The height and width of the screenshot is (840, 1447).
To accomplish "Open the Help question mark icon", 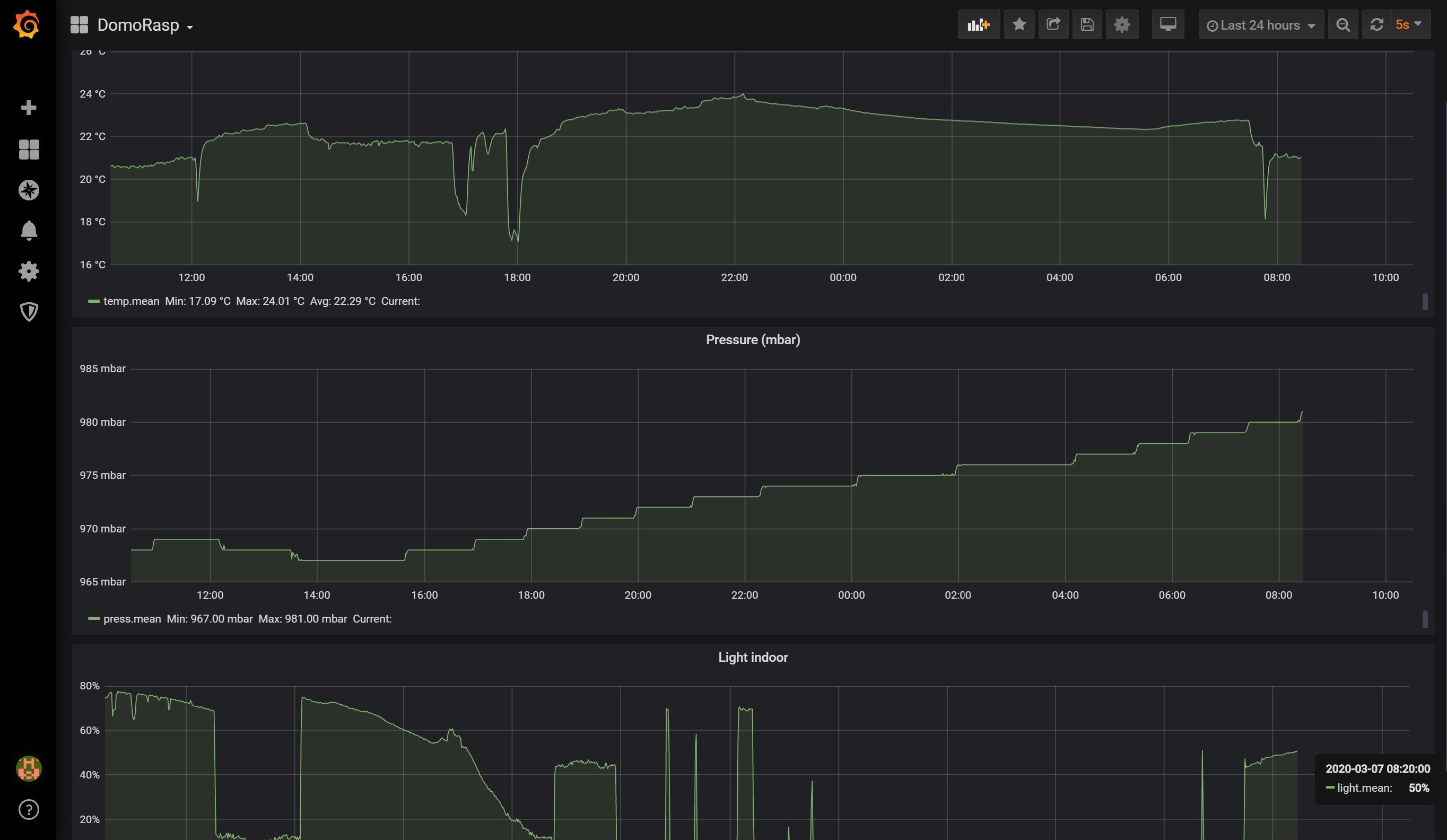I will (x=29, y=810).
